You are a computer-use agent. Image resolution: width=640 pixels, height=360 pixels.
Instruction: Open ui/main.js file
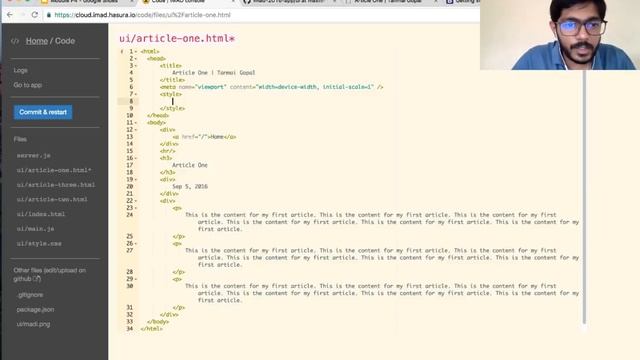(36, 229)
